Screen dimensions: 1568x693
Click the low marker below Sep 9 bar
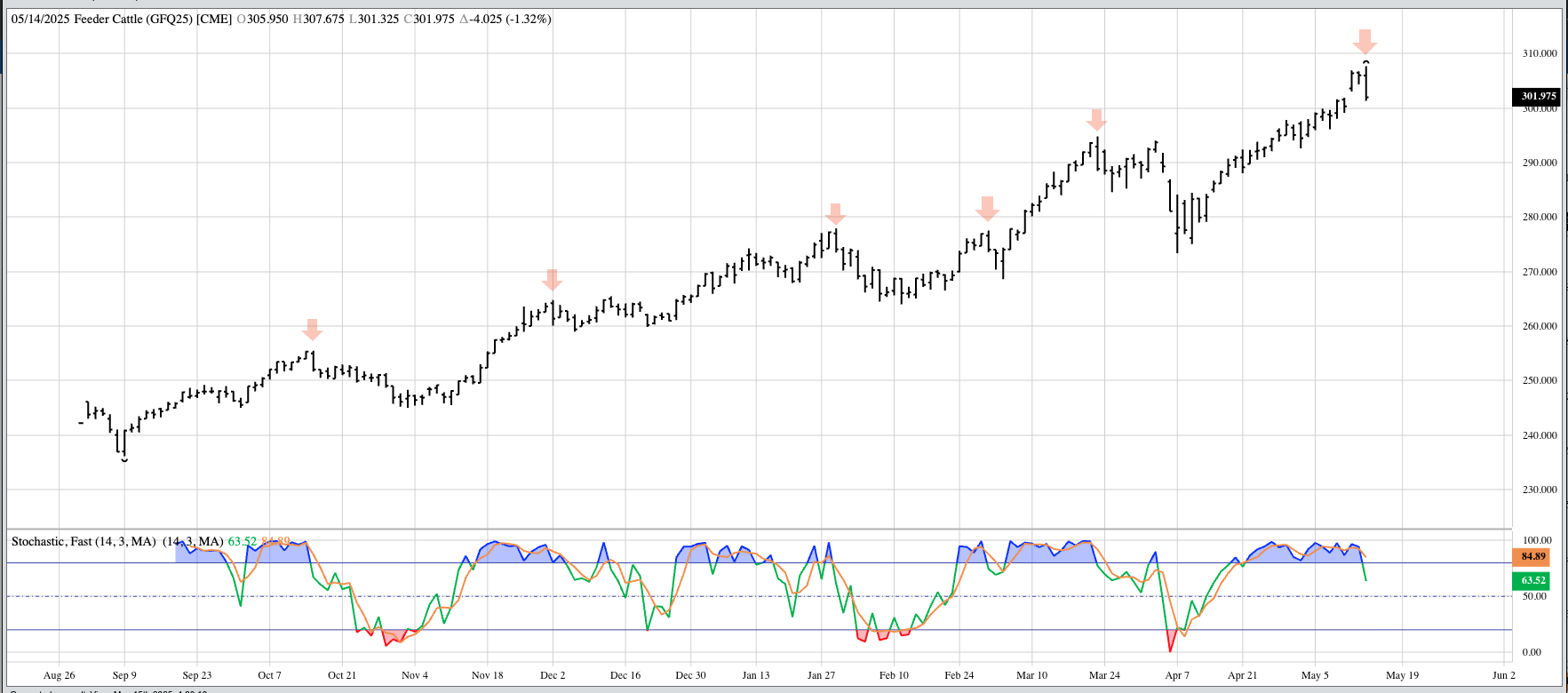click(x=124, y=460)
